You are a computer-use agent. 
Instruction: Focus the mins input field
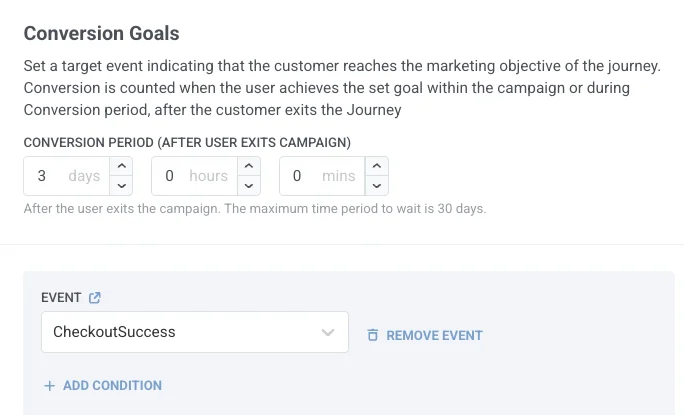coord(320,176)
